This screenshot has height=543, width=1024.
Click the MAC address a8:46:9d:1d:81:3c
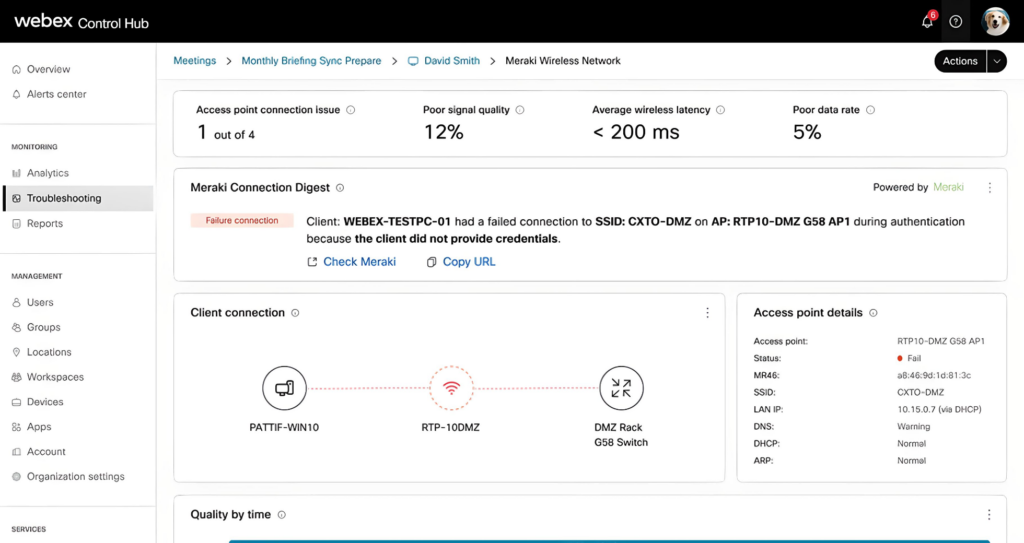[x=934, y=376]
